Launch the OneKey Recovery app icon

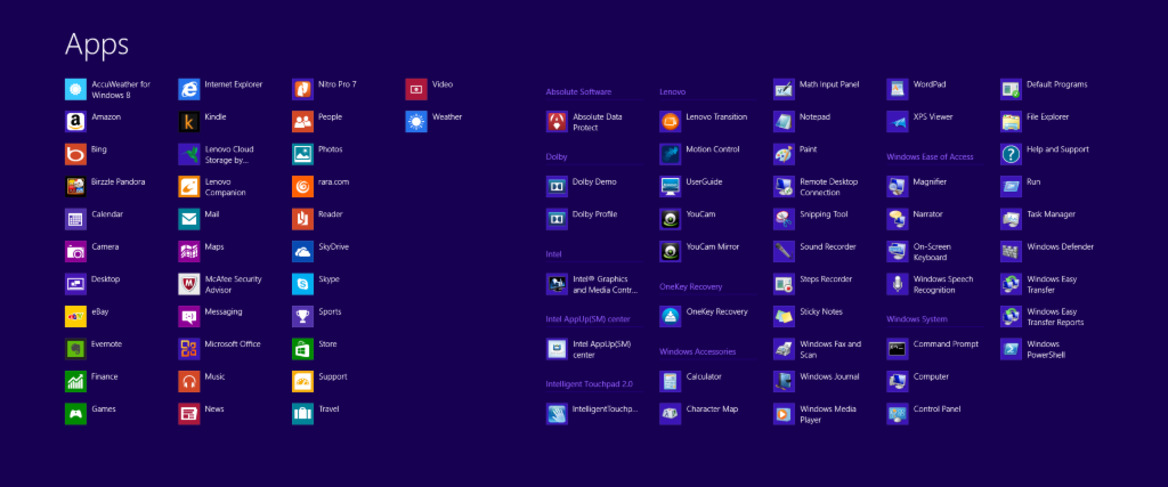click(x=670, y=316)
